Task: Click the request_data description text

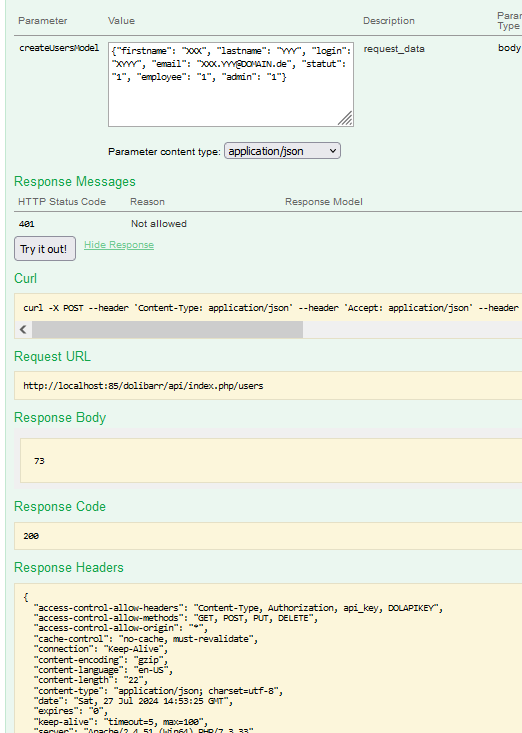Action: [394, 49]
